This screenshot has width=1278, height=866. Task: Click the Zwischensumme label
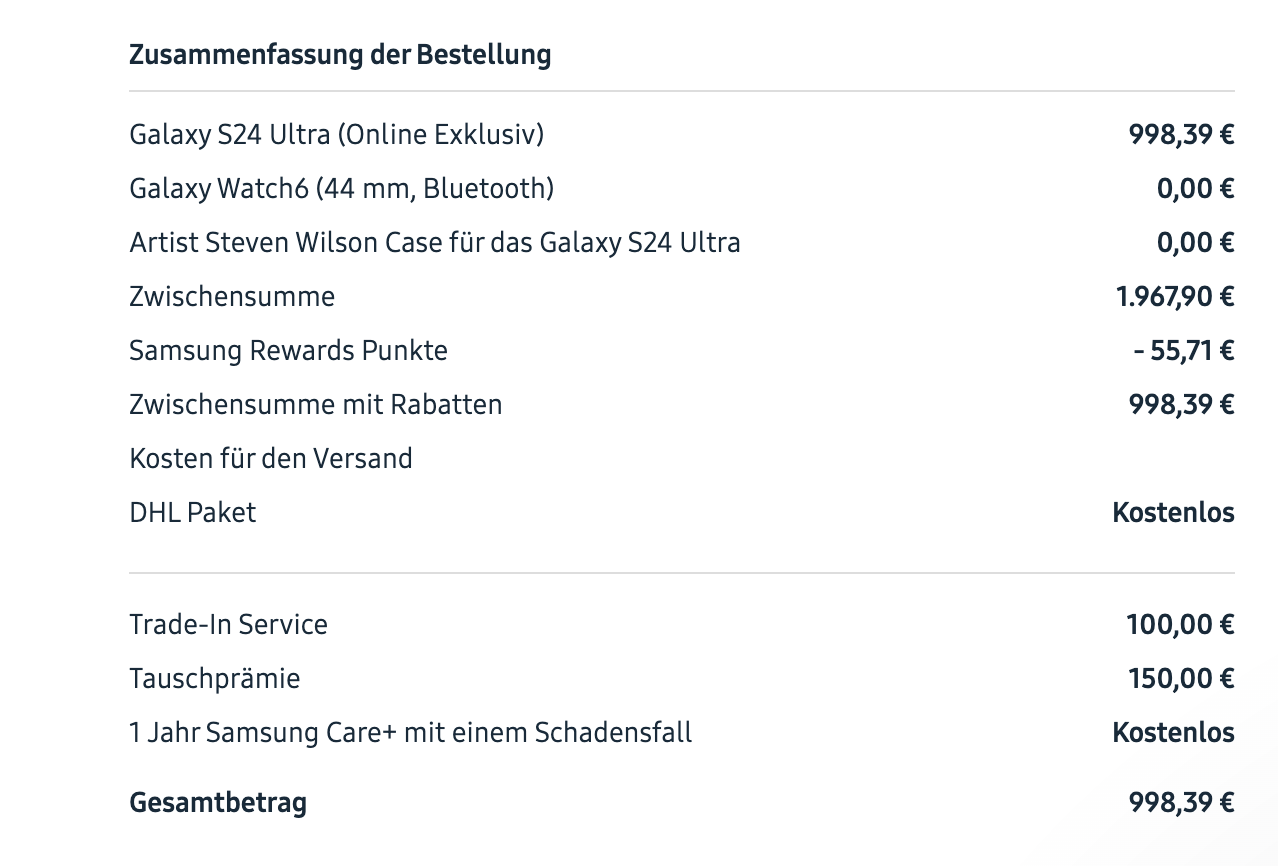click(x=232, y=296)
